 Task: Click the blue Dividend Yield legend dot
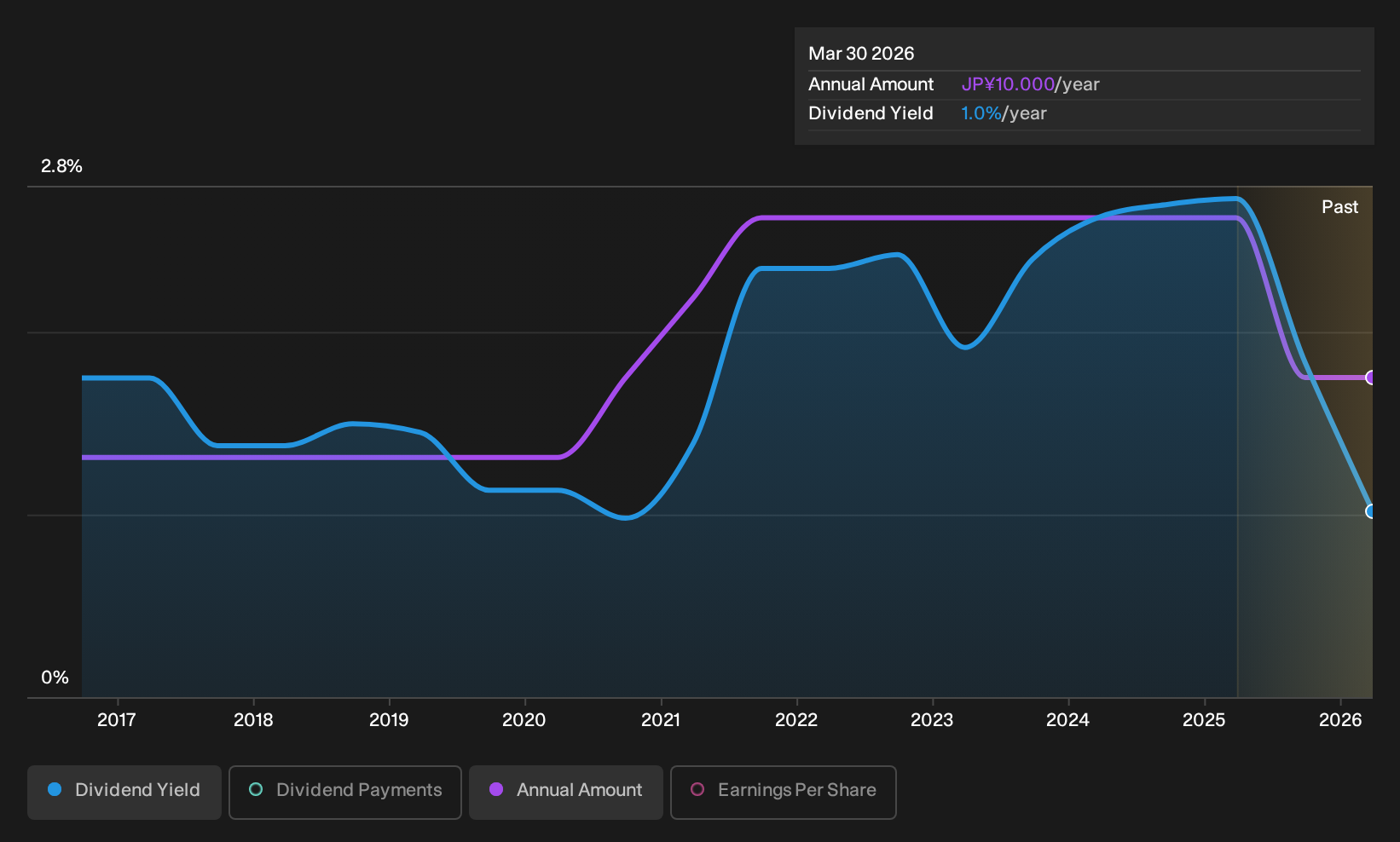click(55, 789)
